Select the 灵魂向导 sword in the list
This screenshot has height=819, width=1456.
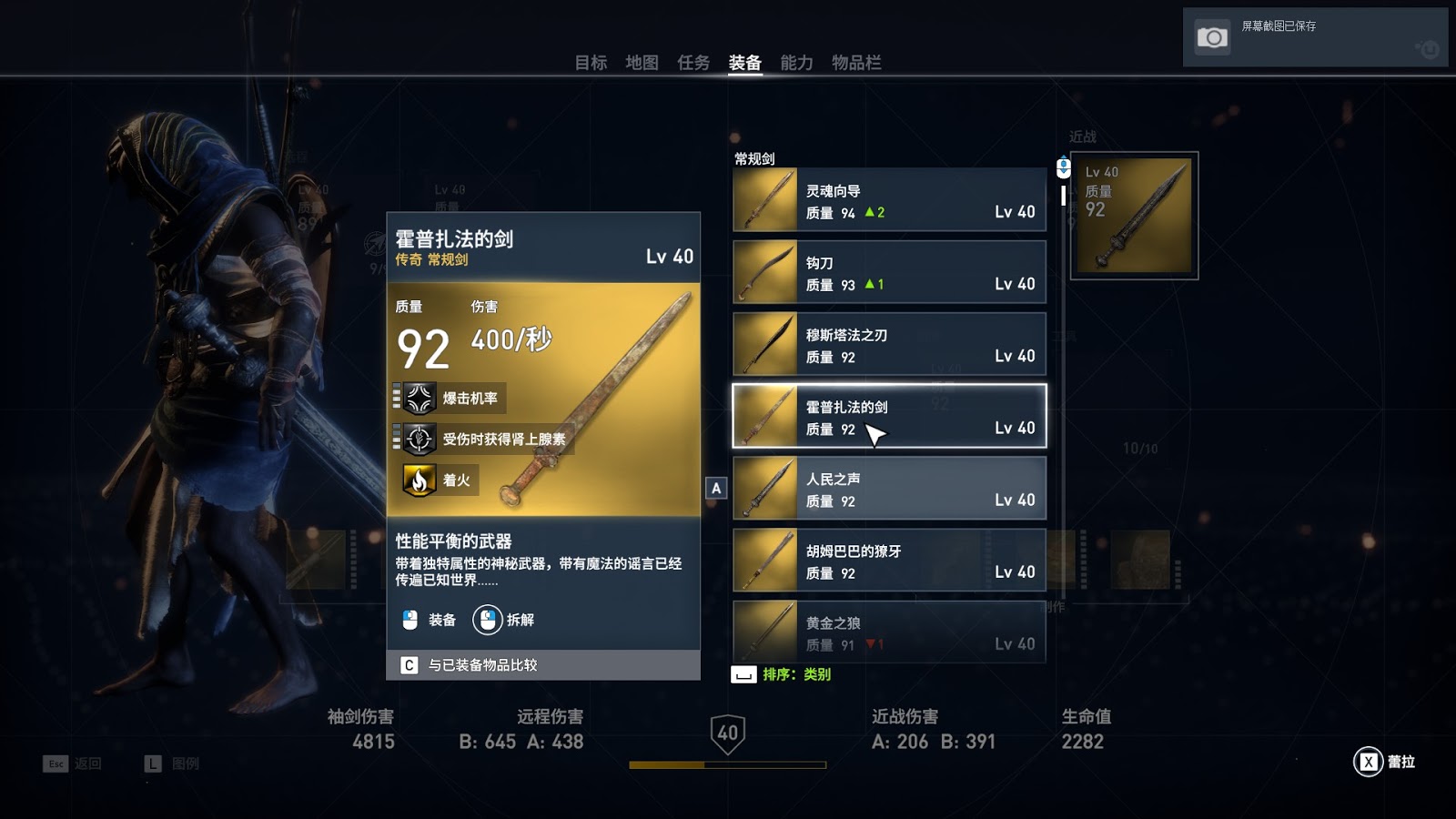pos(890,200)
